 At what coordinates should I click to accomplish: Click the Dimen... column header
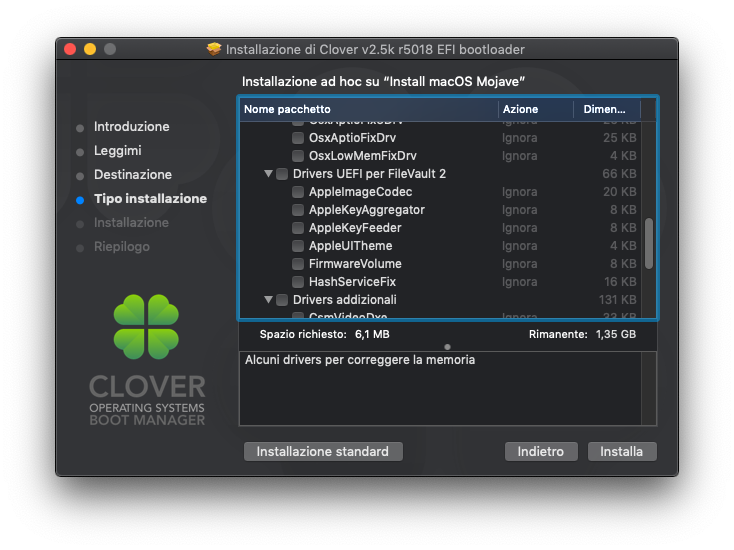click(607, 109)
